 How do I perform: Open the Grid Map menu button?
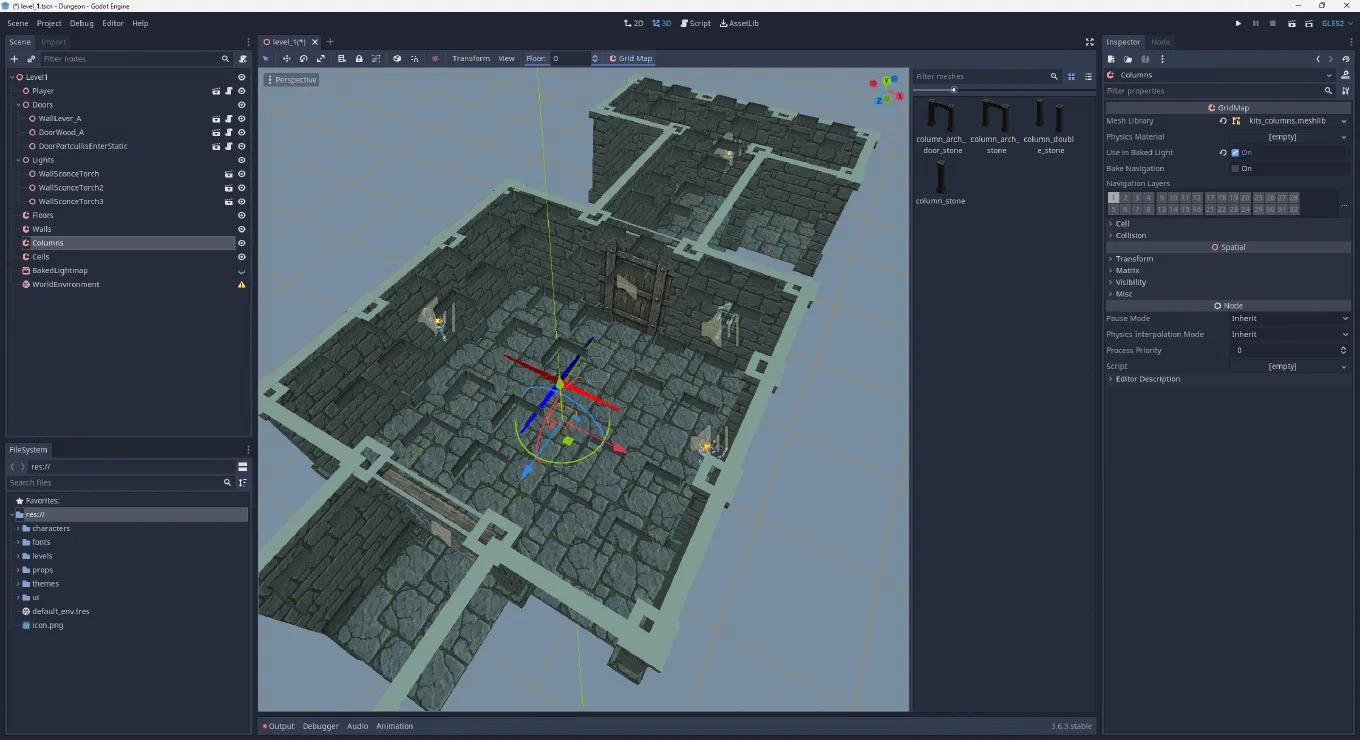click(x=631, y=58)
